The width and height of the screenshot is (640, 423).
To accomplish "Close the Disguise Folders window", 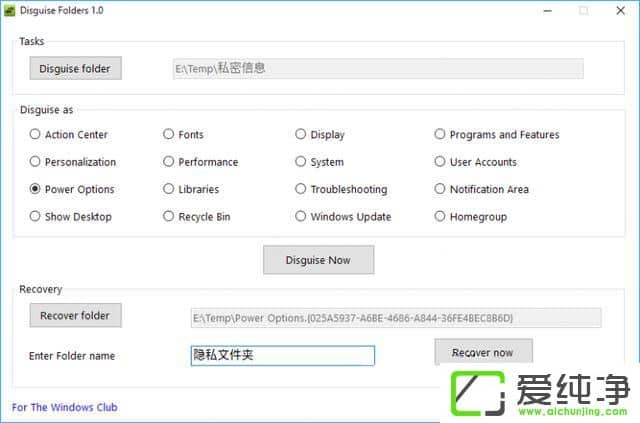I will (x=620, y=11).
